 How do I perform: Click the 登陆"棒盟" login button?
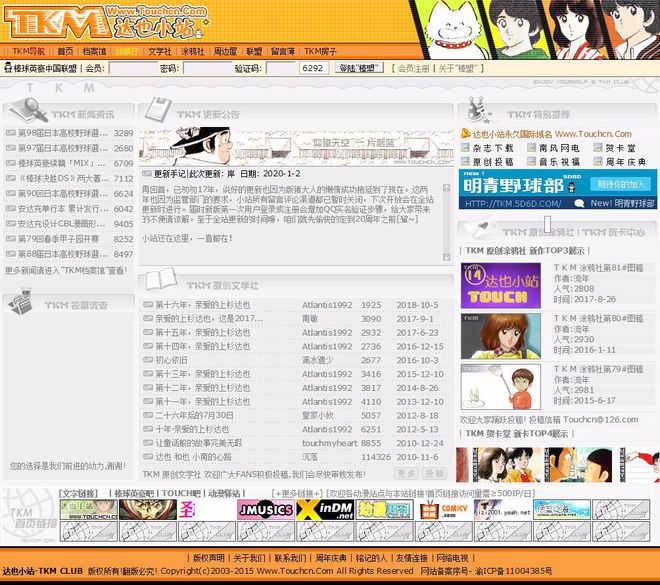[x=359, y=68]
